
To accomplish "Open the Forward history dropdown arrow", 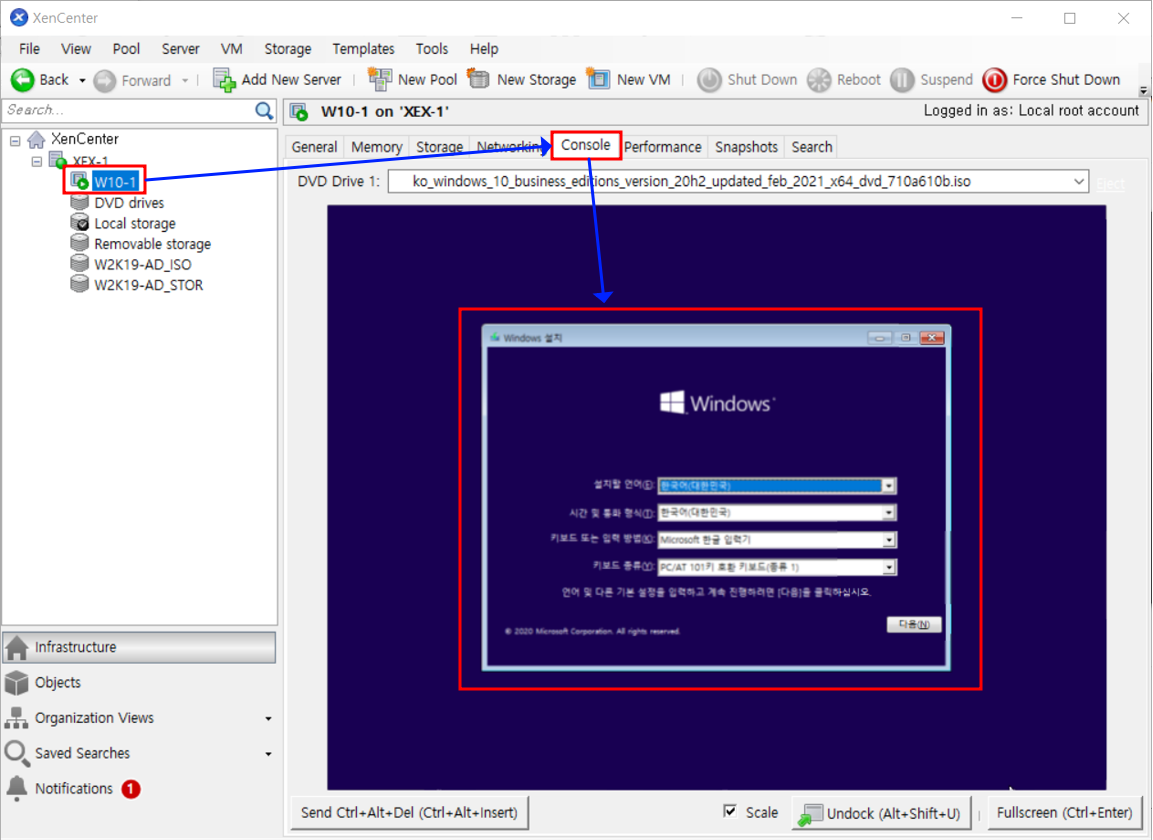I will click(185, 80).
